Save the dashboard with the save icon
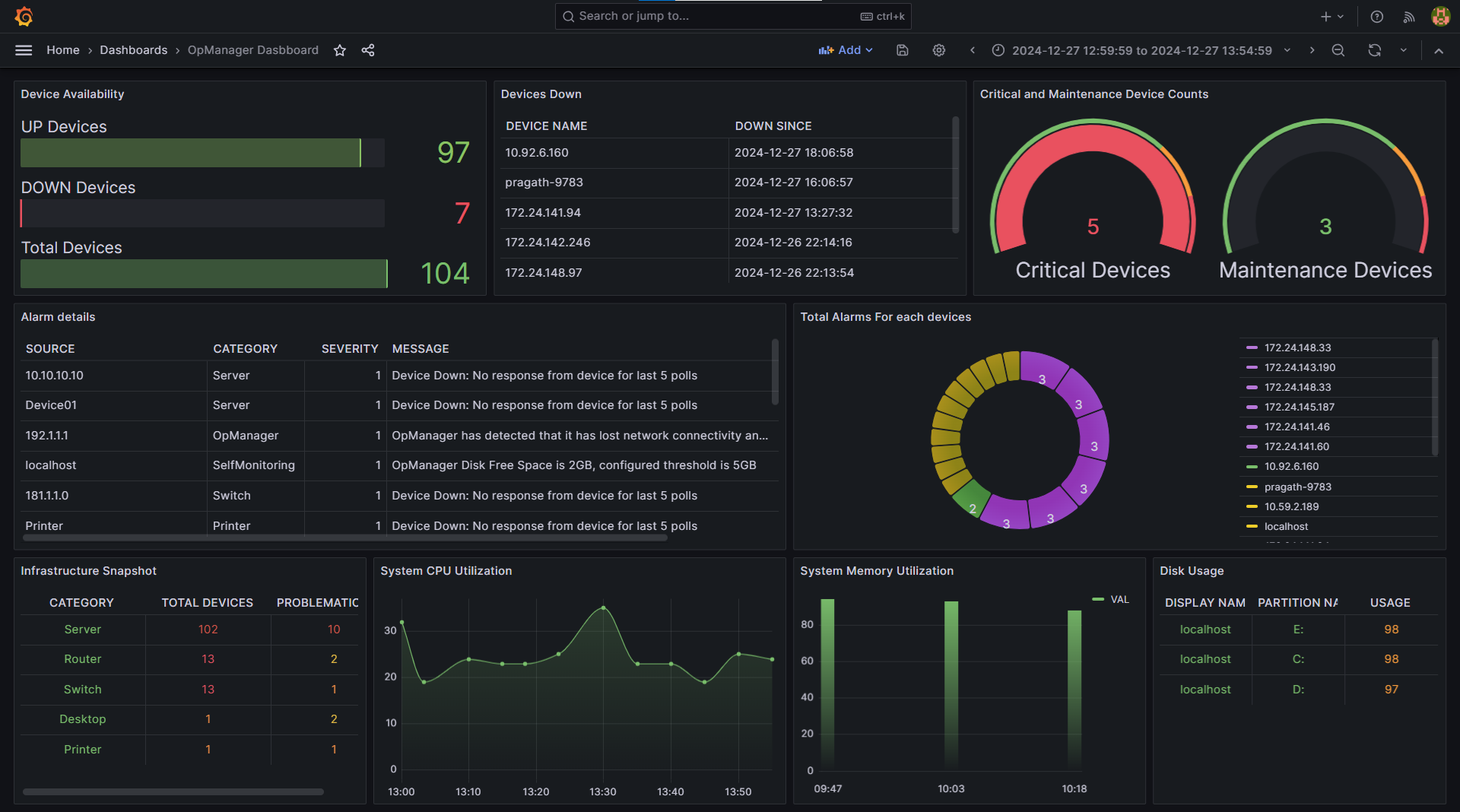1460x812 pixels. (902, 50)
